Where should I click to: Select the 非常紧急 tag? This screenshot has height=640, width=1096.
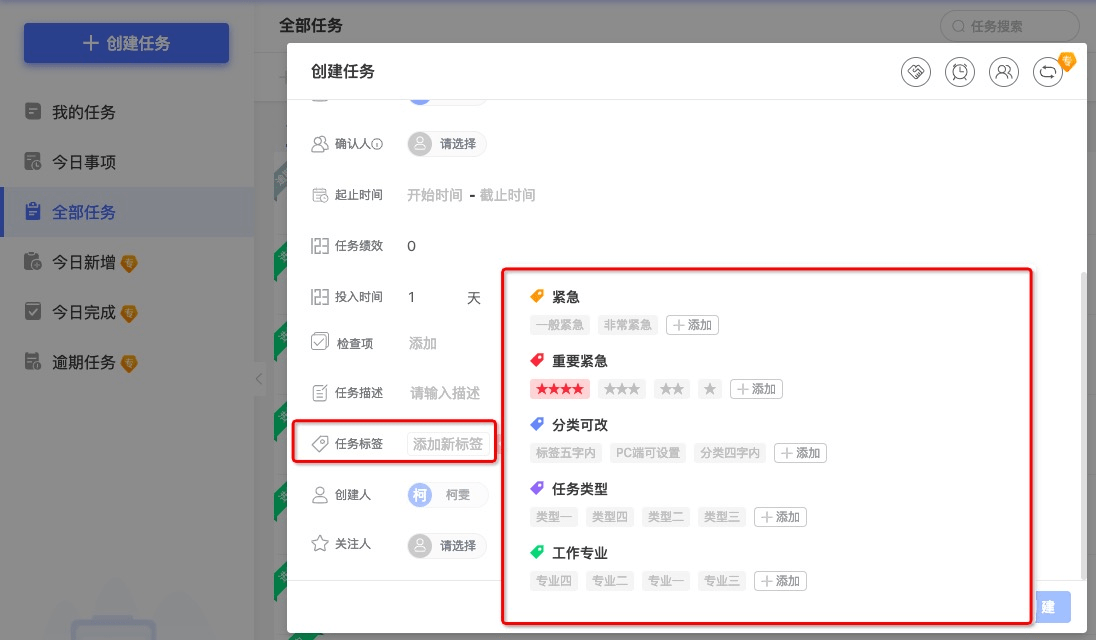[x=628, y=325]
